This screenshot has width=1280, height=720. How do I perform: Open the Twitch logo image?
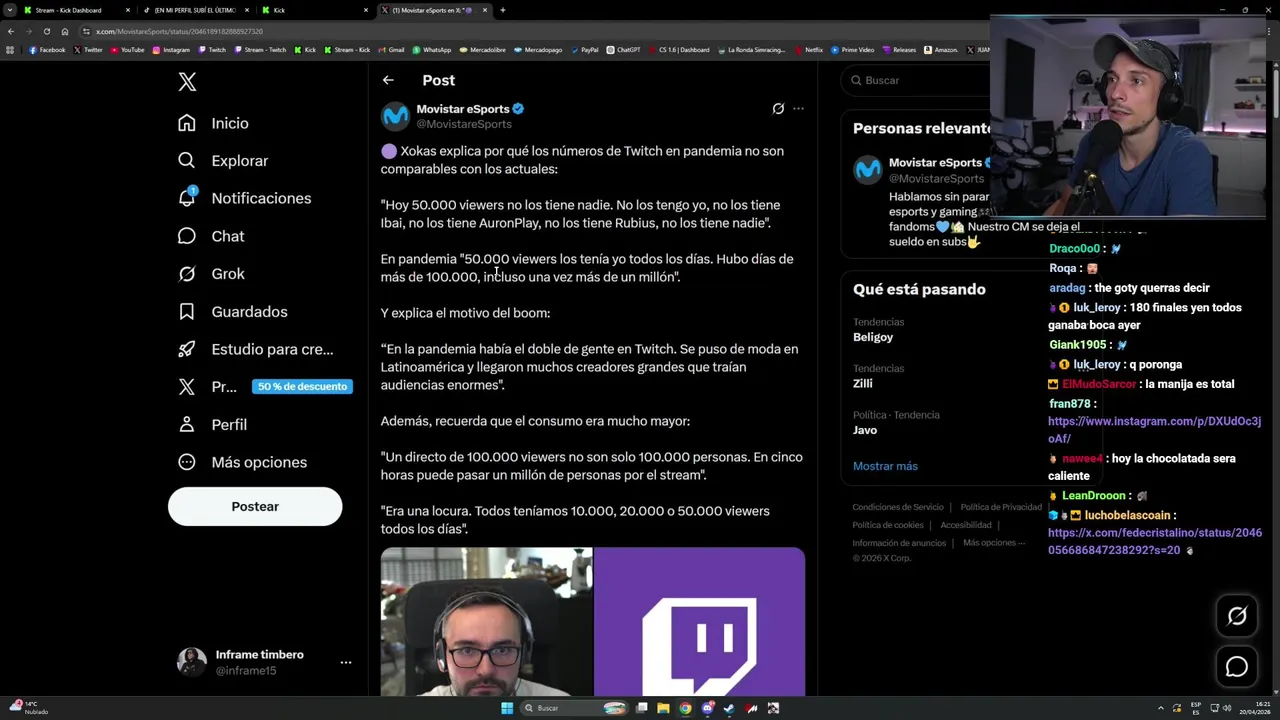(x=700, y=621)
